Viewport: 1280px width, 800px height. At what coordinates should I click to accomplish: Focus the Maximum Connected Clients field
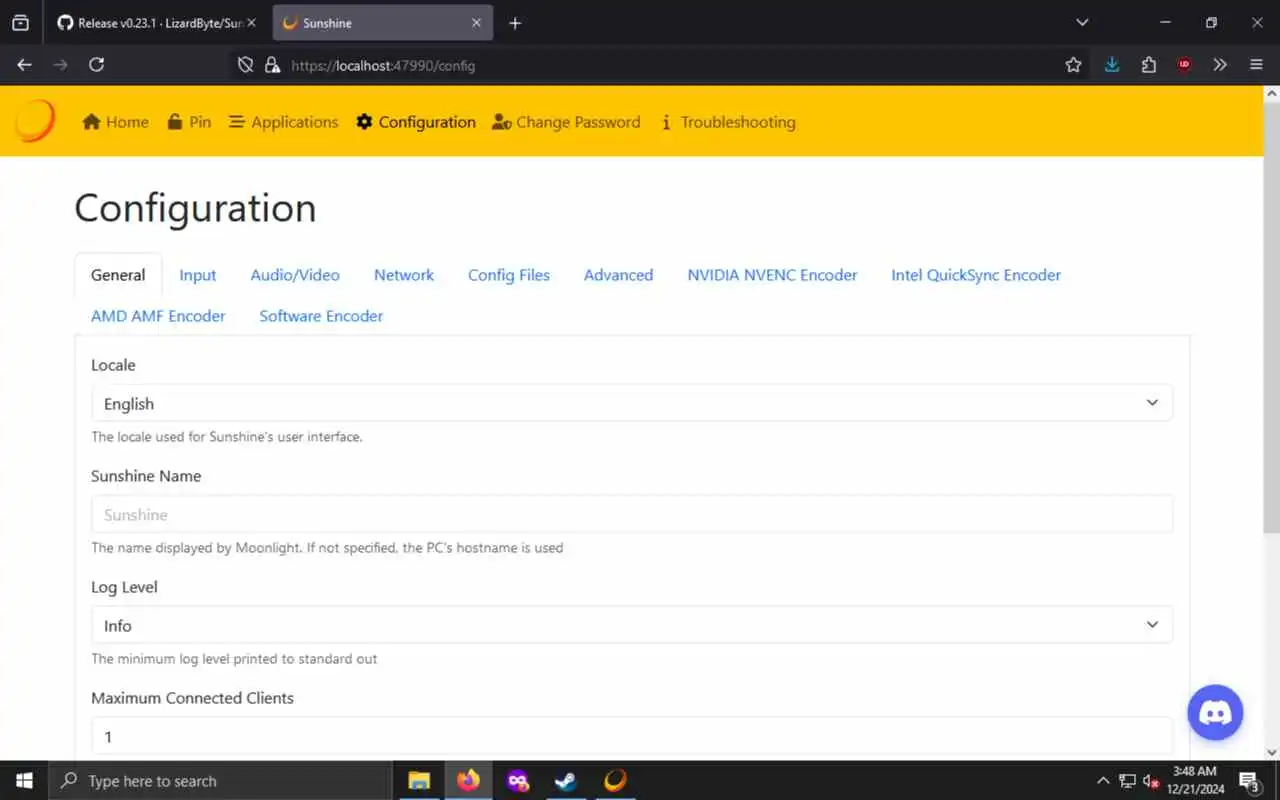tap(632, 736)
